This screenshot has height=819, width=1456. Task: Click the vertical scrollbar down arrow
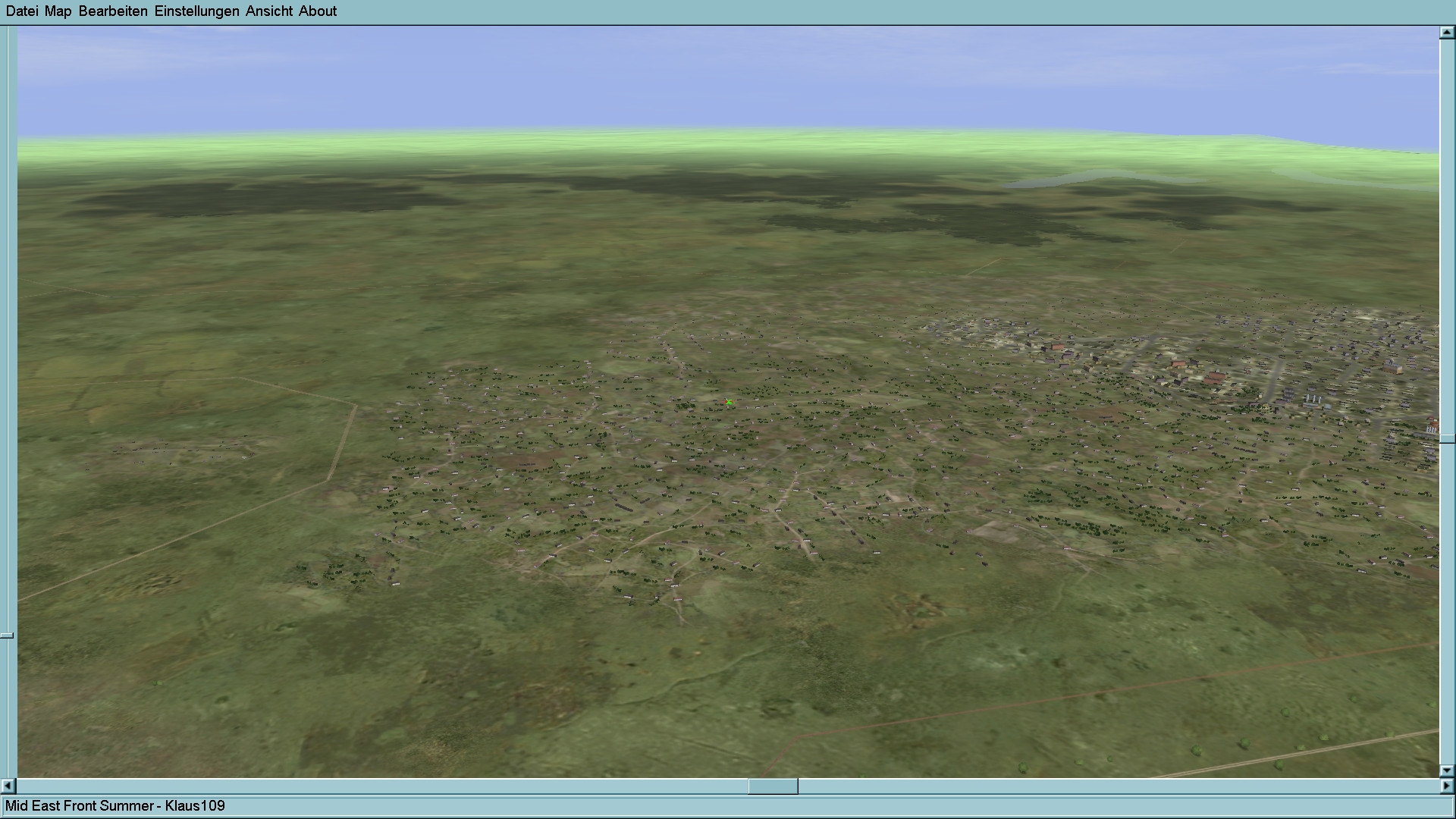pos(1447,771)
